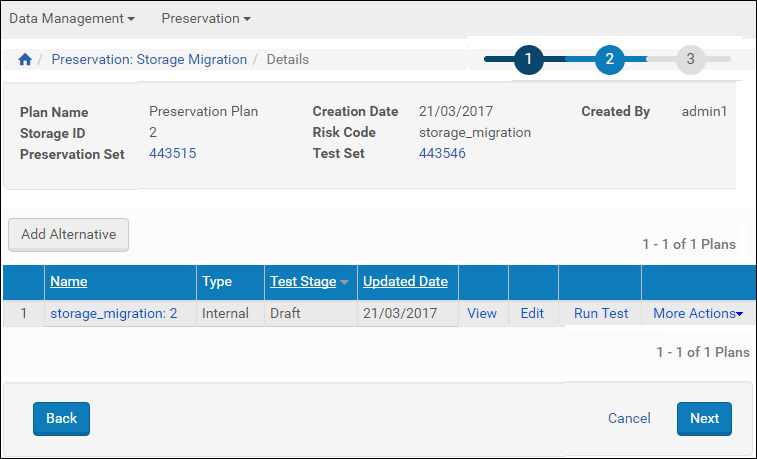Select step 2 in the wizard progress
Image resolution: width=757 pixels, height=459 pixels.
coord(609,59)
